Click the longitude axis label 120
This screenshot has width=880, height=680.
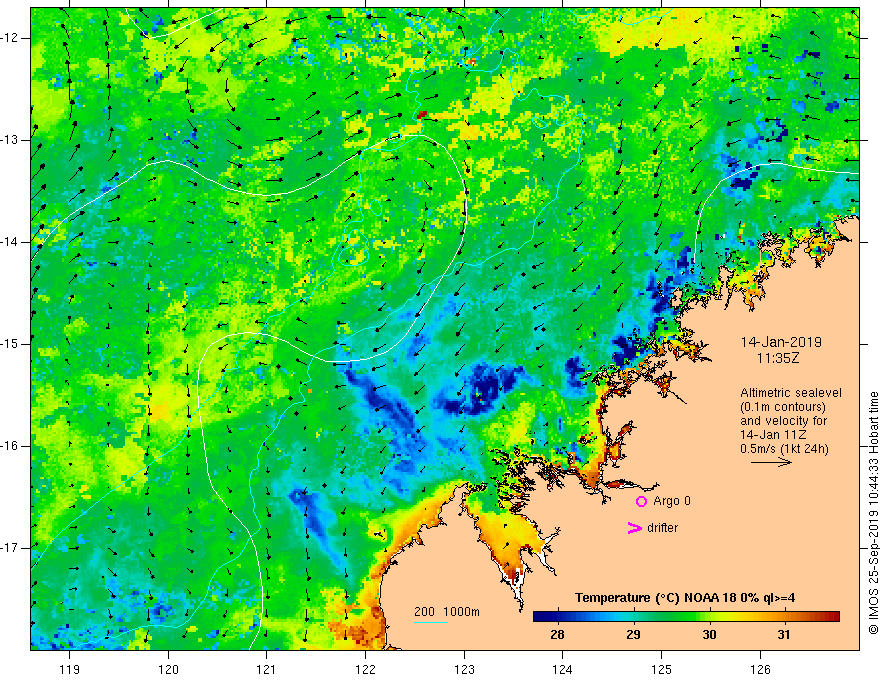click(168, 669)
